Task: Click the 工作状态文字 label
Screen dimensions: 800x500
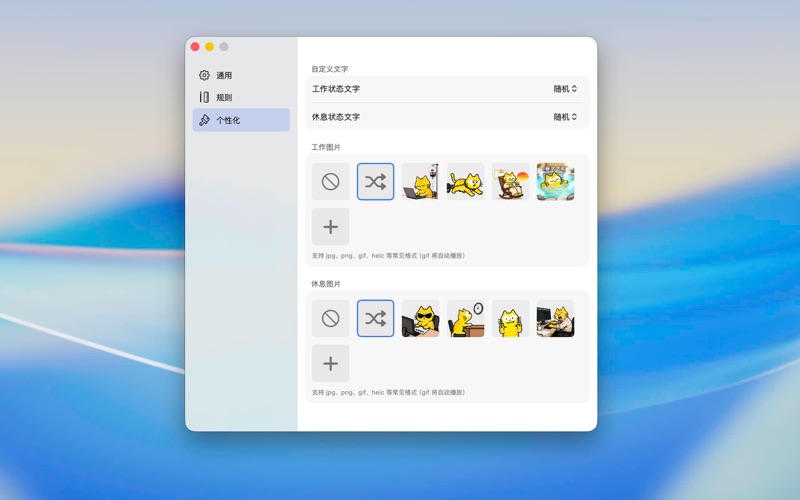Action: point(336,89)
